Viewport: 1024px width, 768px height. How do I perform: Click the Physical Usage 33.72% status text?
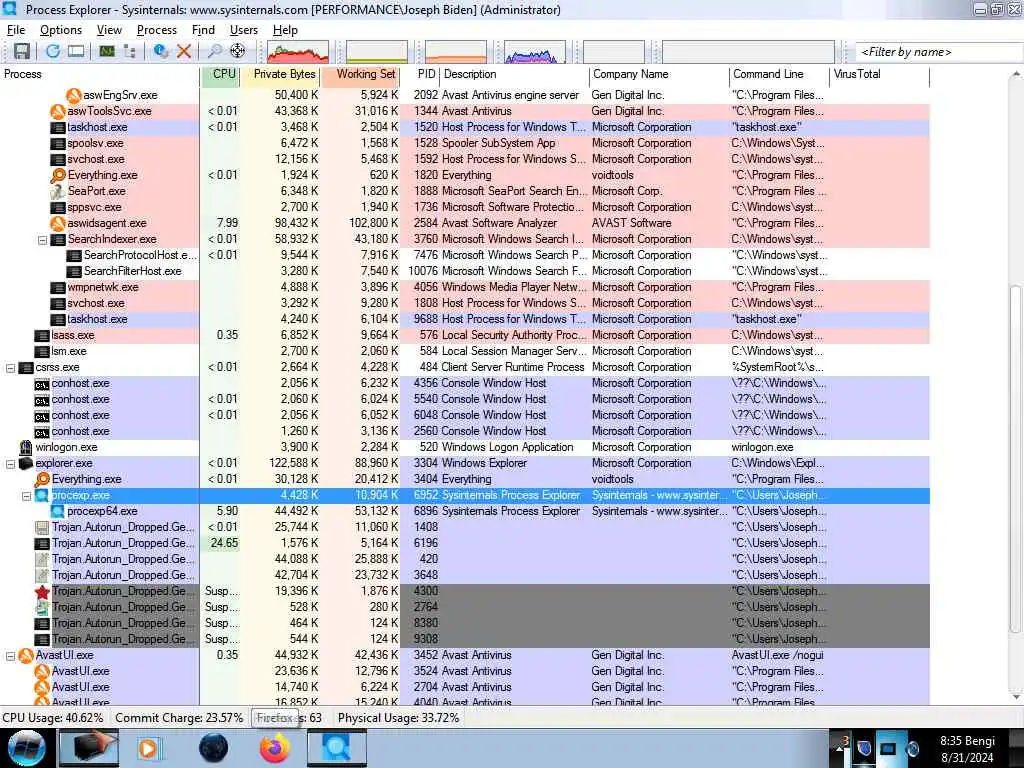point(398,718)
